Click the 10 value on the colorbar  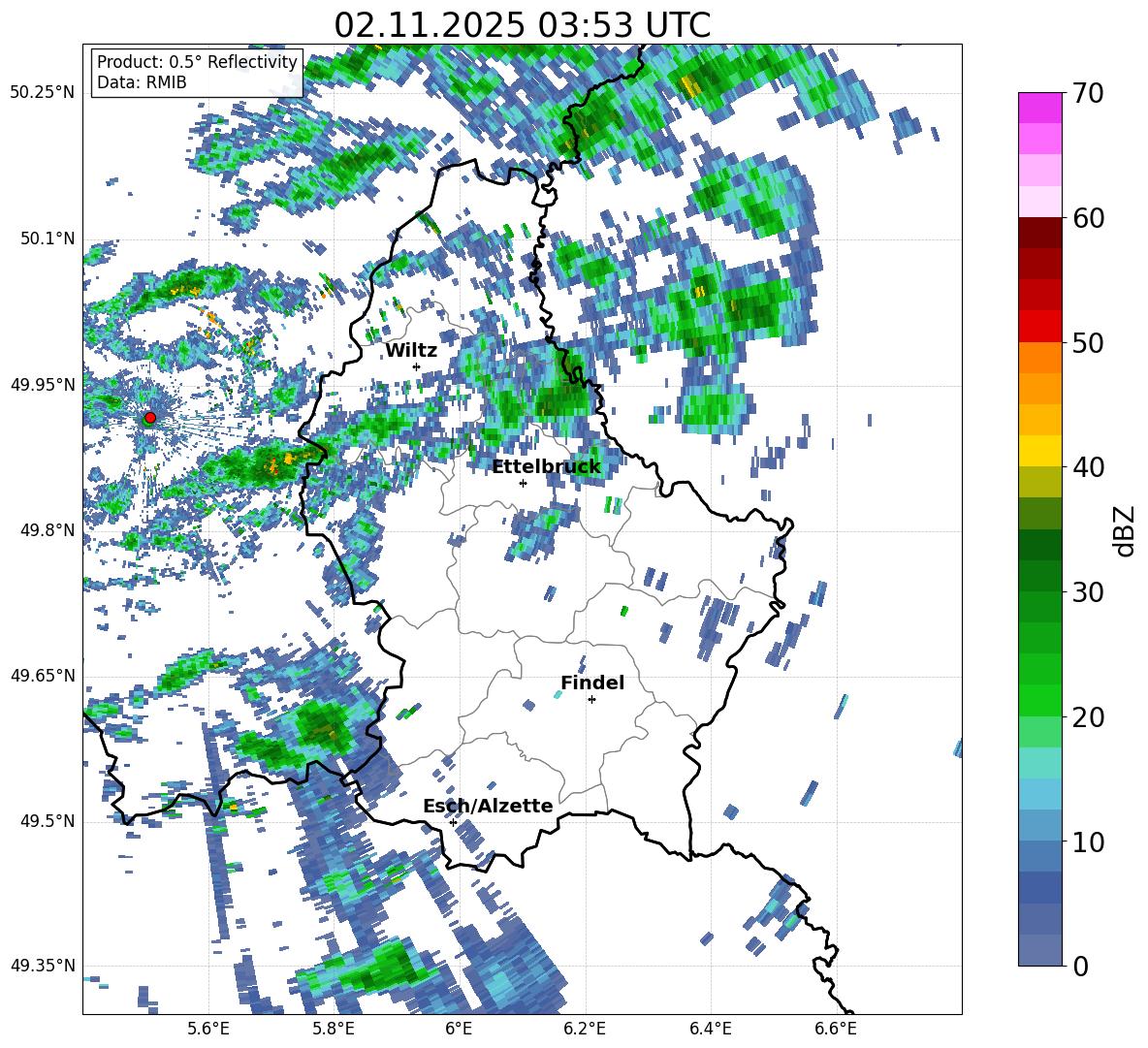1088,842
